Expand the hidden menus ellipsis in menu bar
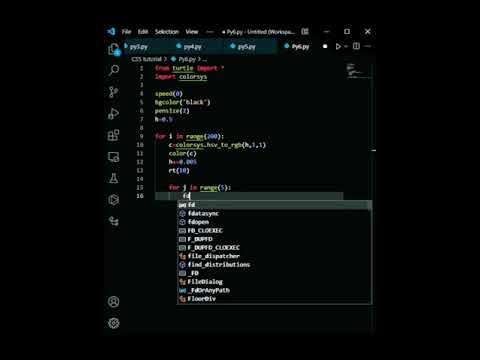This screenshot has height=360, width=480. pos(210,32)
